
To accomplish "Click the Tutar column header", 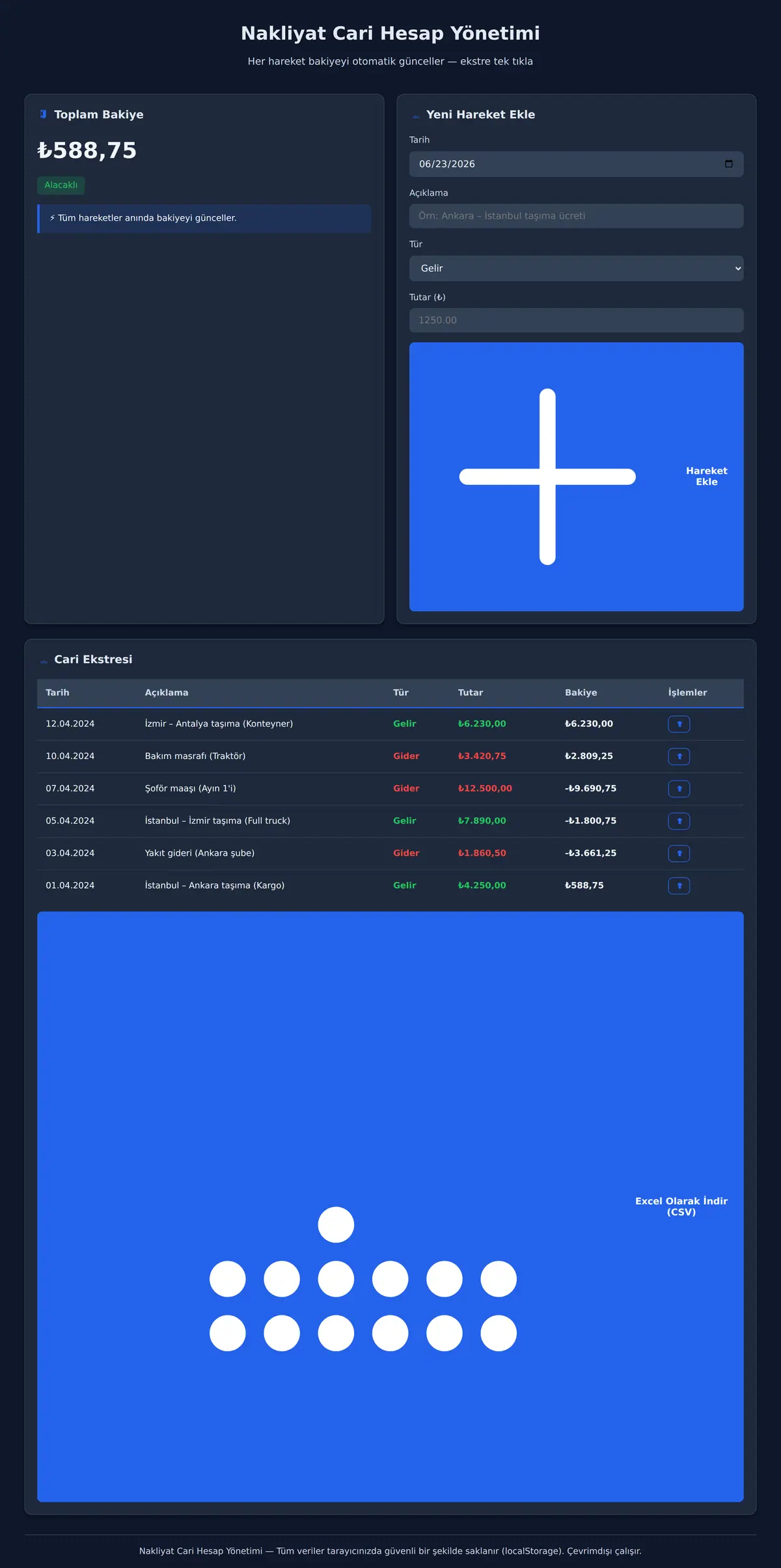I will [471, 693].
